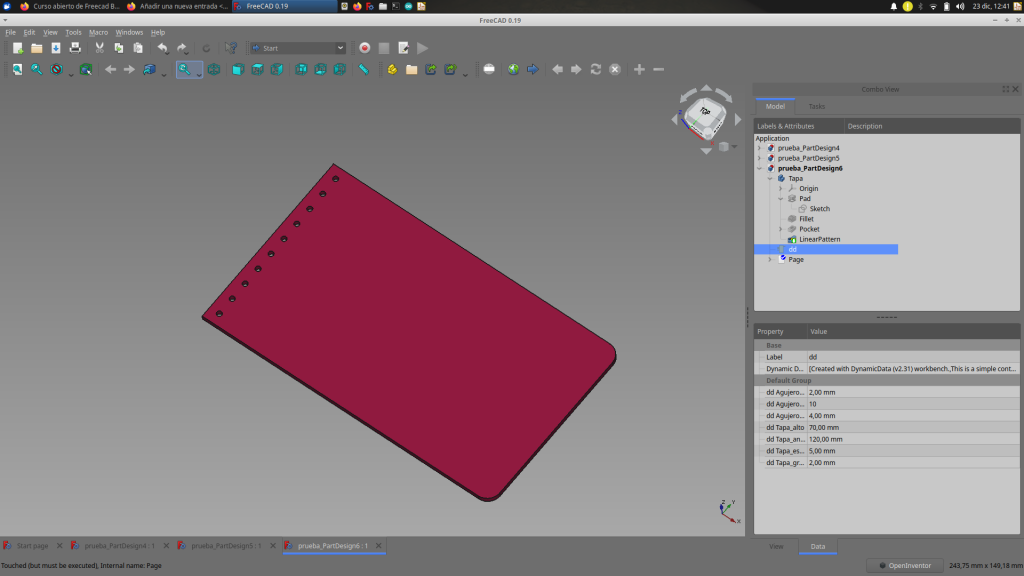
Task: Collapse the Pad tree node
Action: [x=781, y=198]
